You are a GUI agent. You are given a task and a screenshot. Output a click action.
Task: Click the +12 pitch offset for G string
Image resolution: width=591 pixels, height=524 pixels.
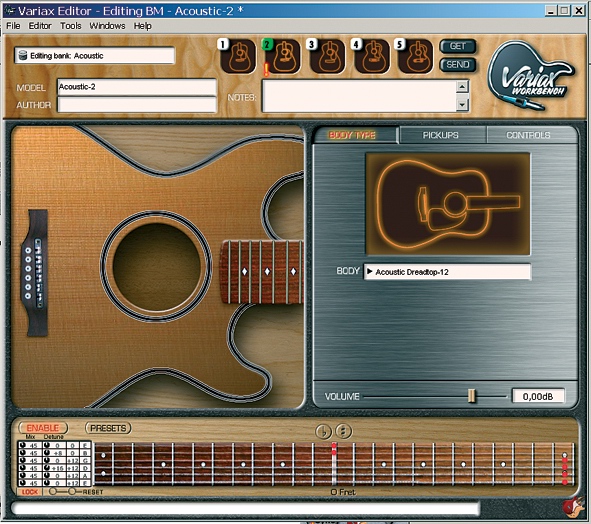coord(73,460)
